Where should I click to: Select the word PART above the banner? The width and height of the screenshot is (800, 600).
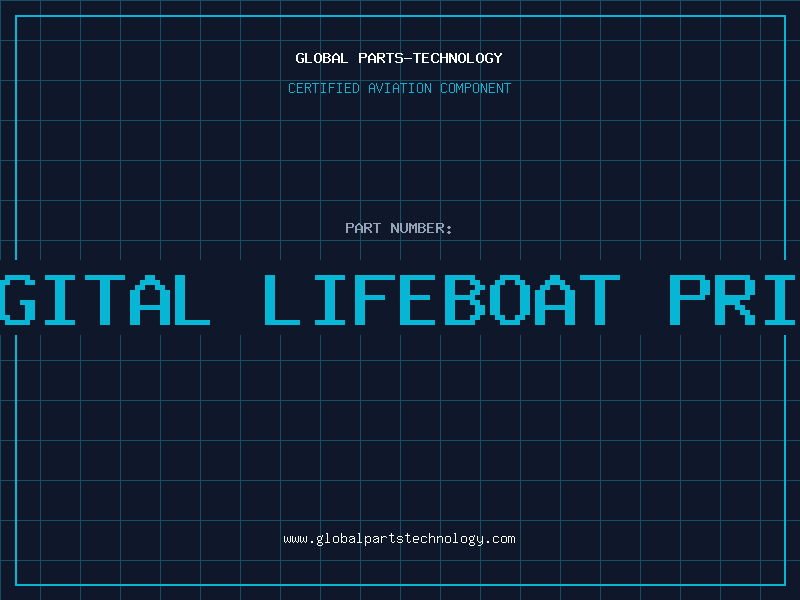coord(363,228)
